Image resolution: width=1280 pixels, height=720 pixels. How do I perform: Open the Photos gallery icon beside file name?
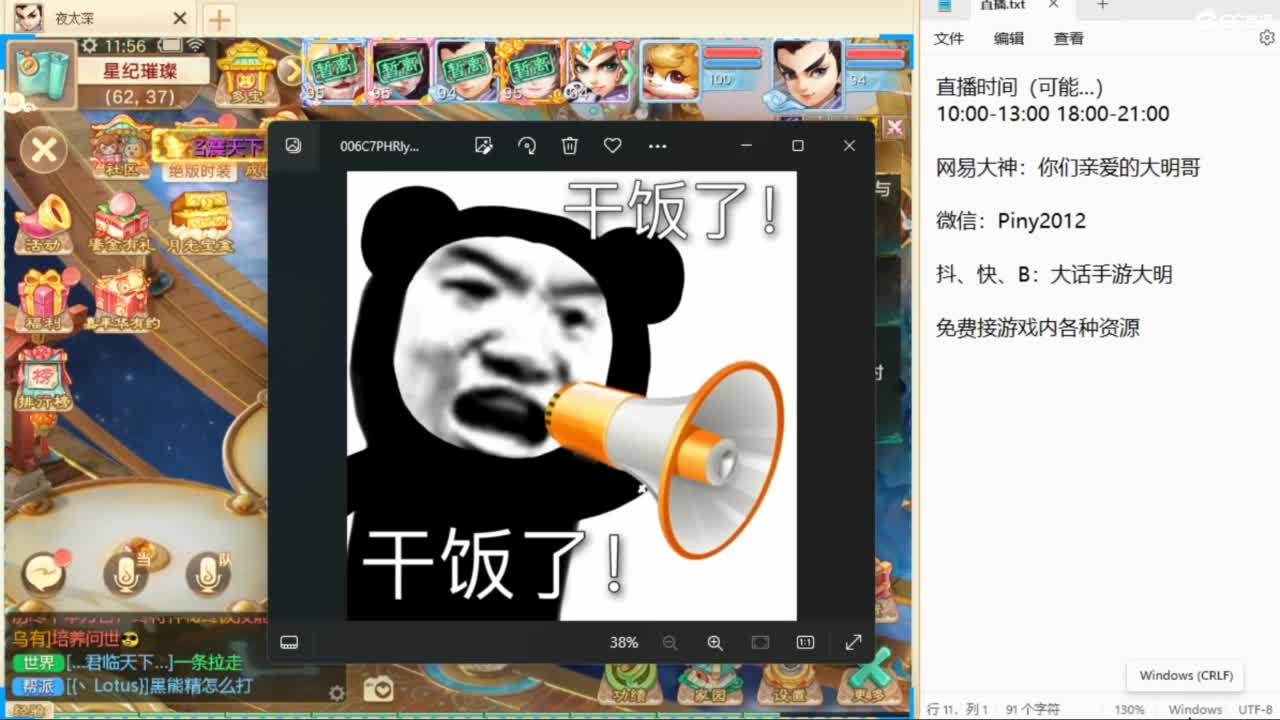293,146
